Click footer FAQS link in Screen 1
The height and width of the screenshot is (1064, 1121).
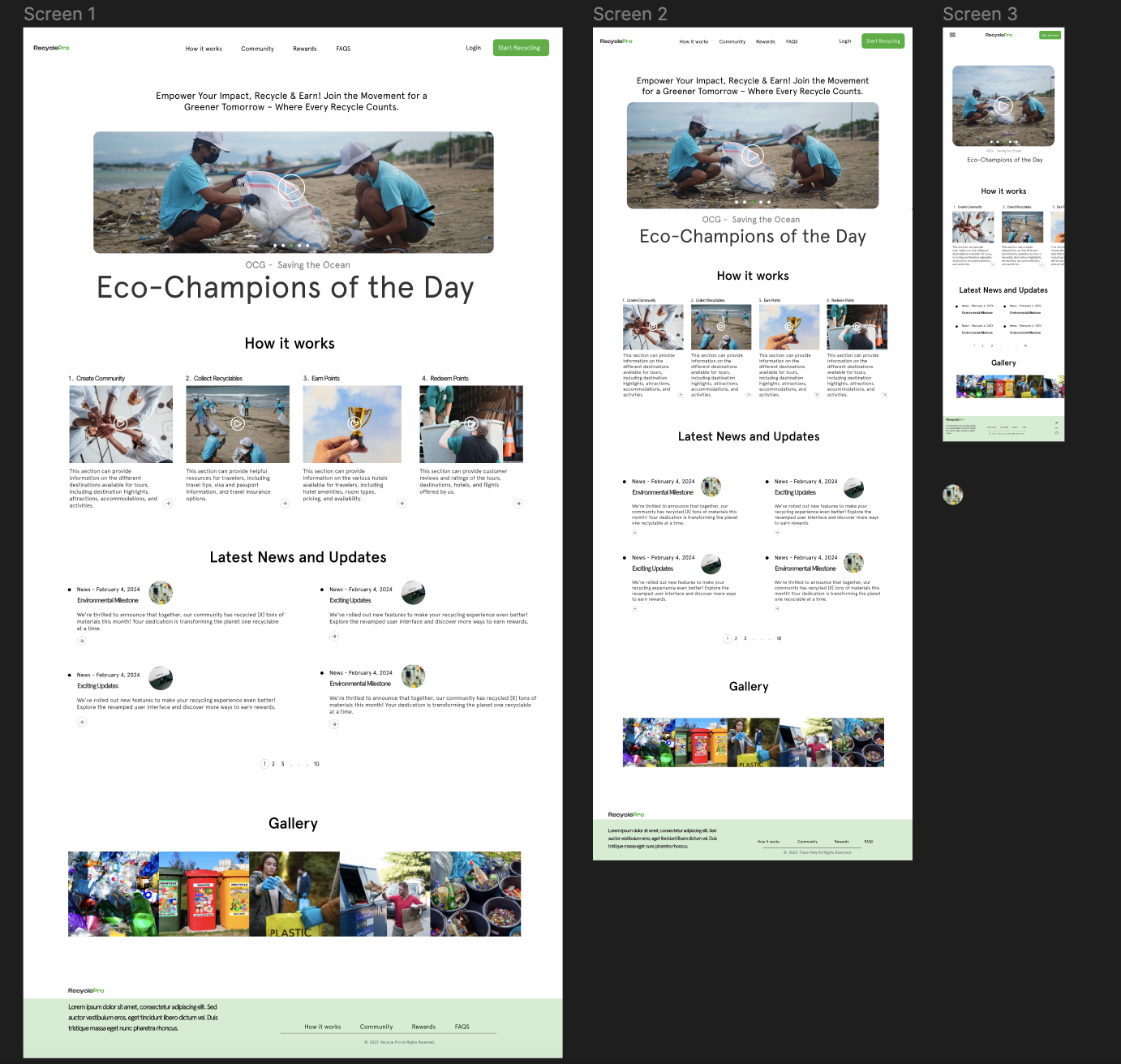(462, 1027)
